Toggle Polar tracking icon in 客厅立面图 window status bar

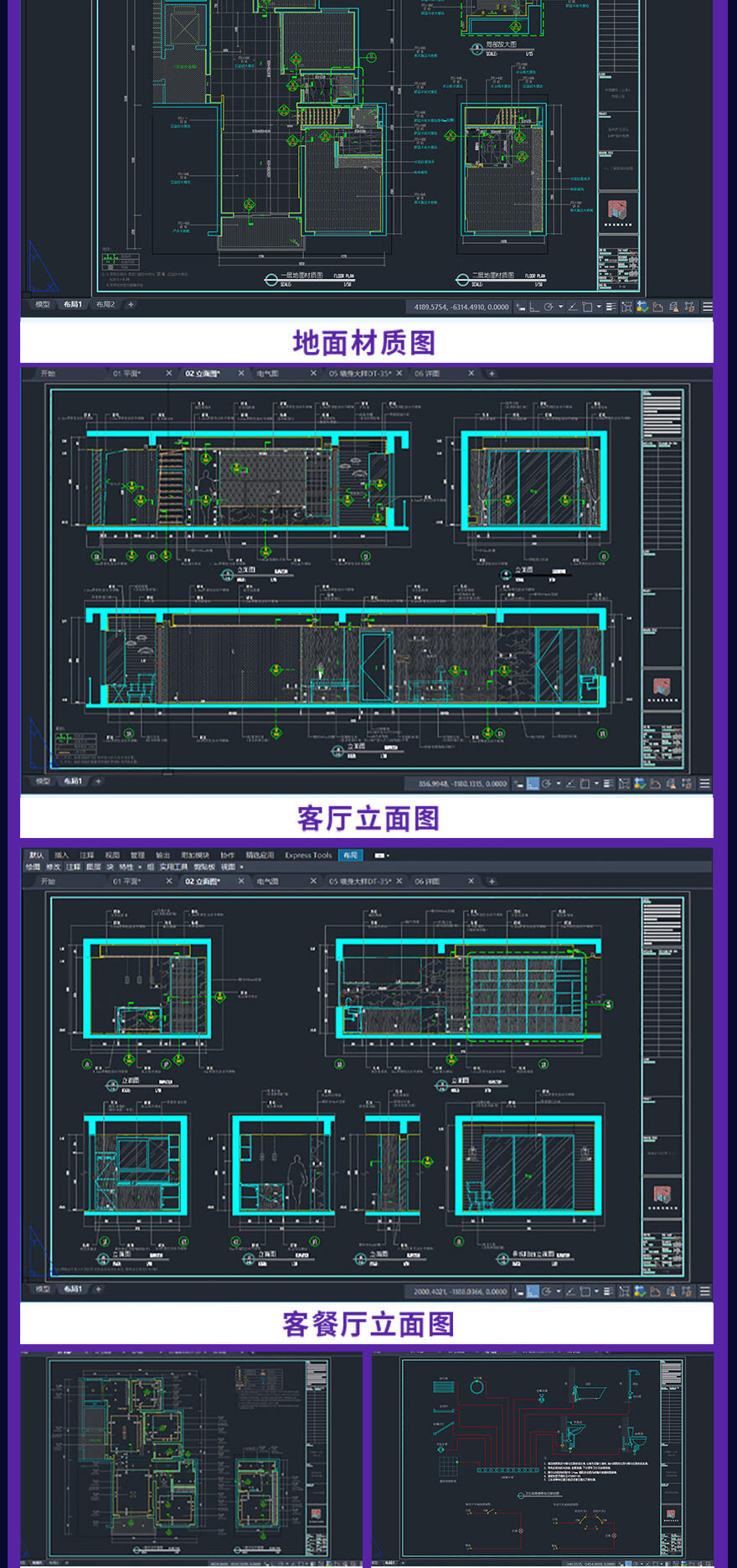(x=547, y=784)
